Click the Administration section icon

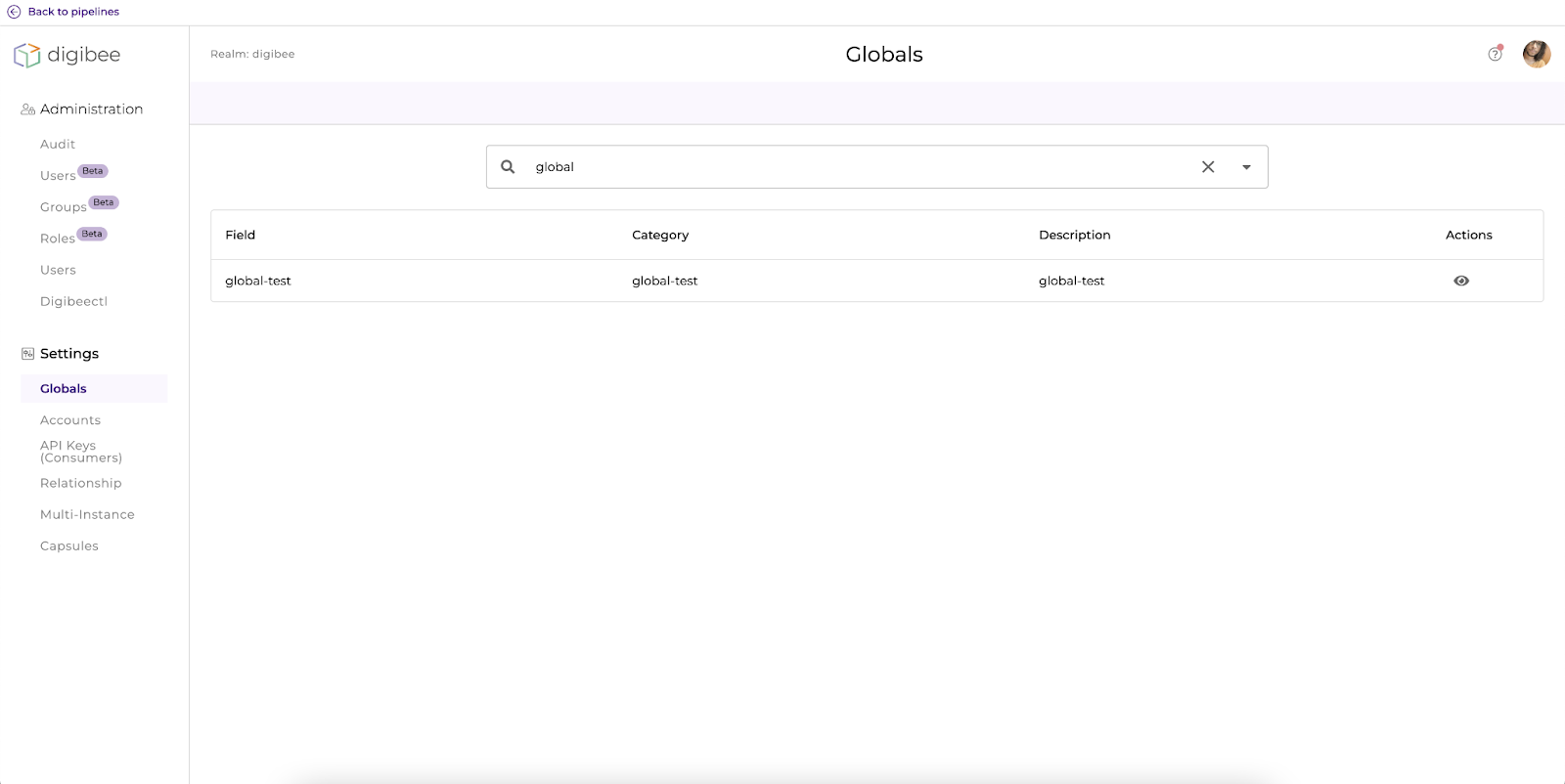coord(27,109)
